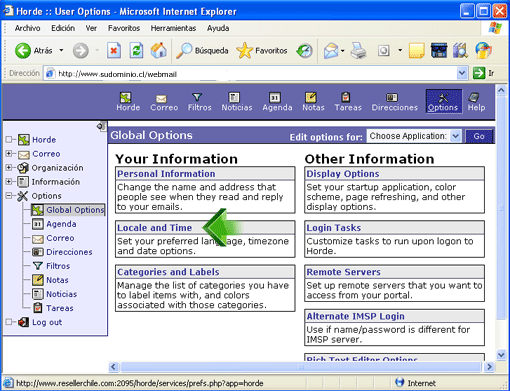Click the History clock icon
Image resolution: width=510 pixels, height=391 pixels.
304,51
